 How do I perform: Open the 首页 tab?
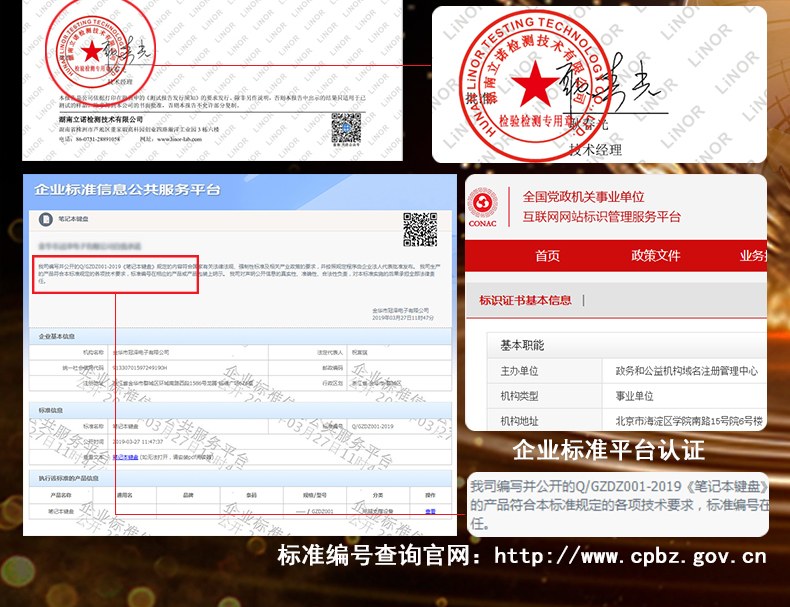click(x=547, y=256)
